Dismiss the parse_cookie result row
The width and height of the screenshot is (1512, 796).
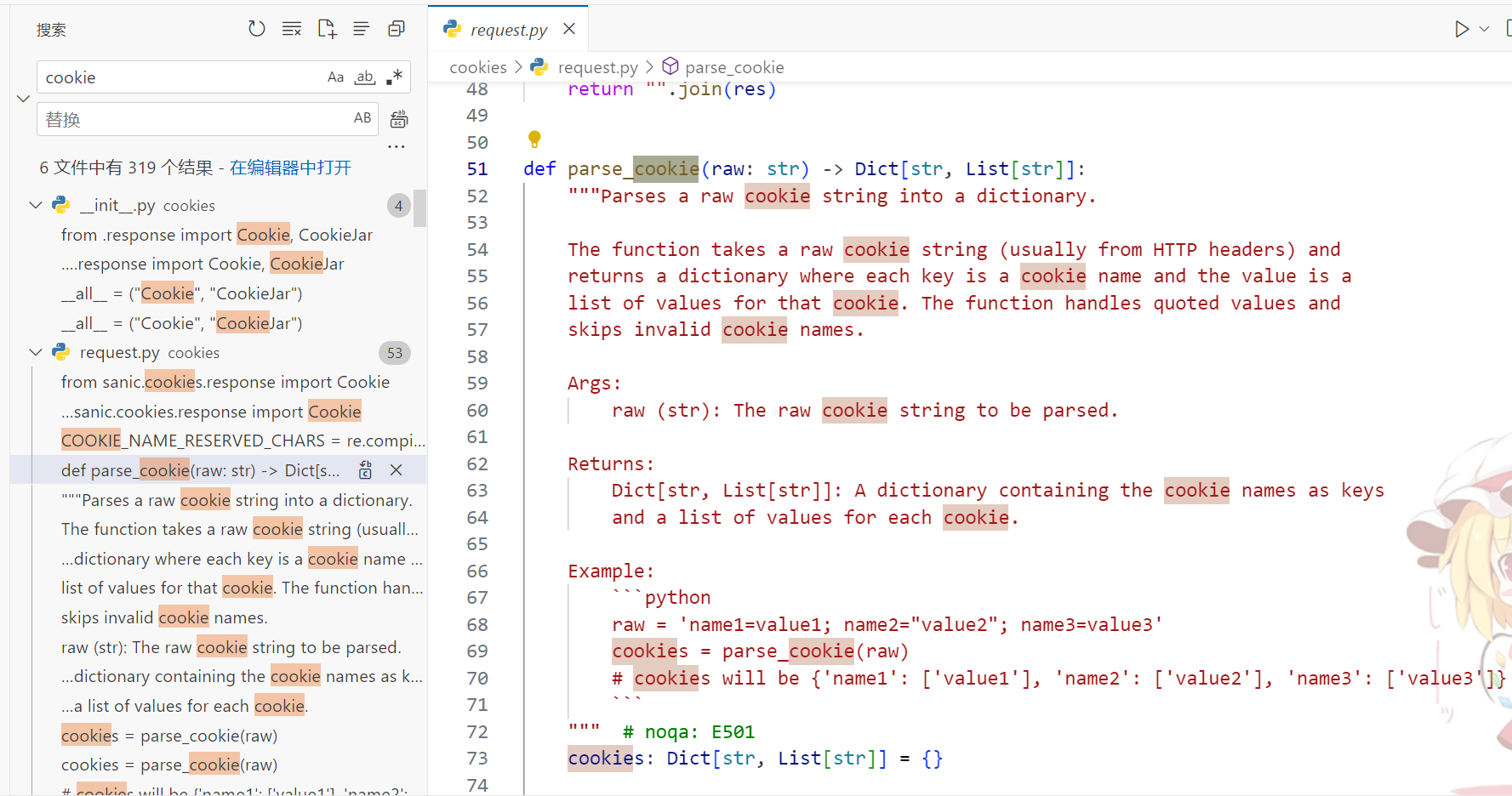pyautogui.click(x=396, y=470)
